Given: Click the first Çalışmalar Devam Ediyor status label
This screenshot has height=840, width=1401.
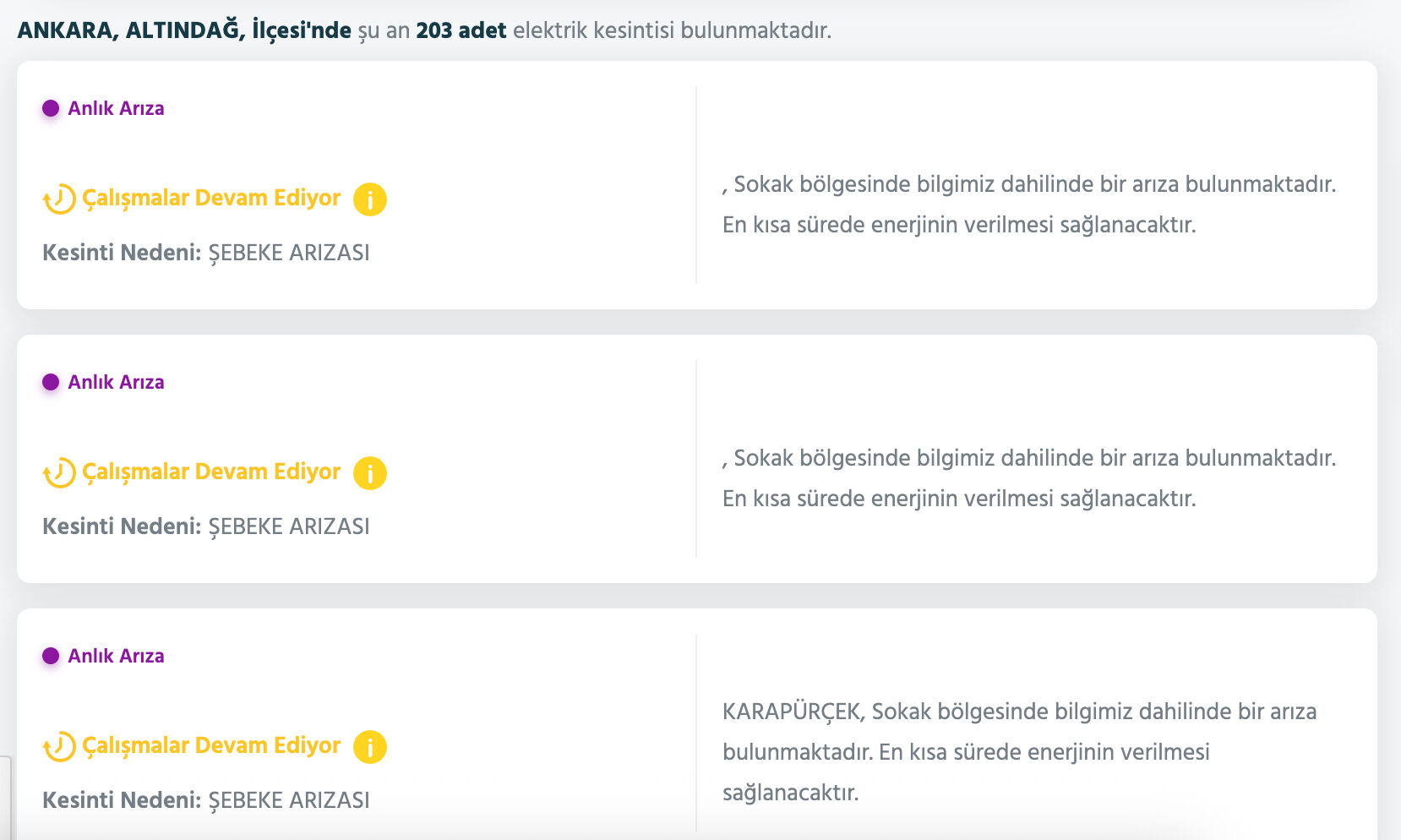Looking at the screenshot, I should click(211, 199).
